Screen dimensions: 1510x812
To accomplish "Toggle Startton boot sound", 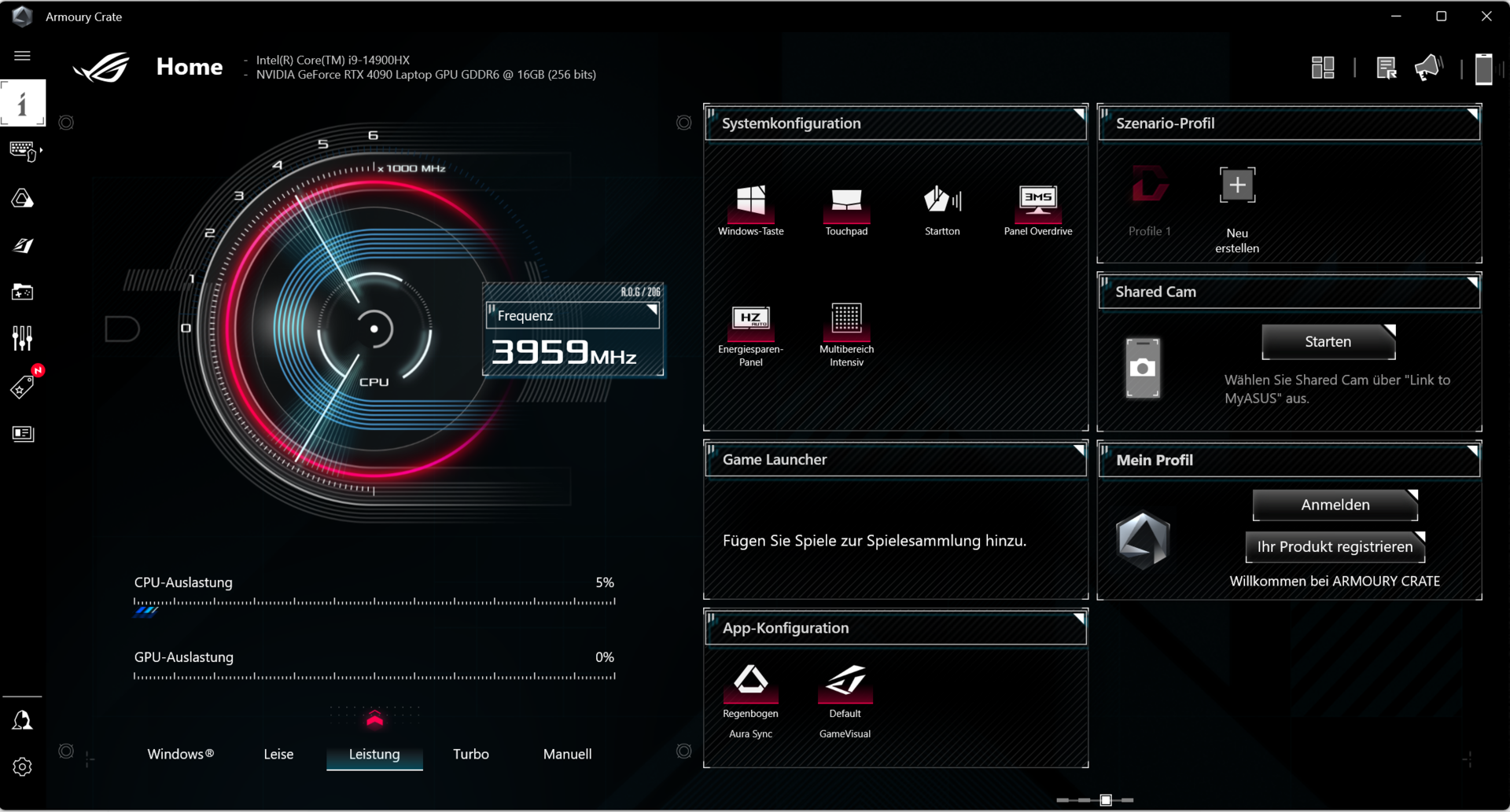I will [x=942, y=210].
